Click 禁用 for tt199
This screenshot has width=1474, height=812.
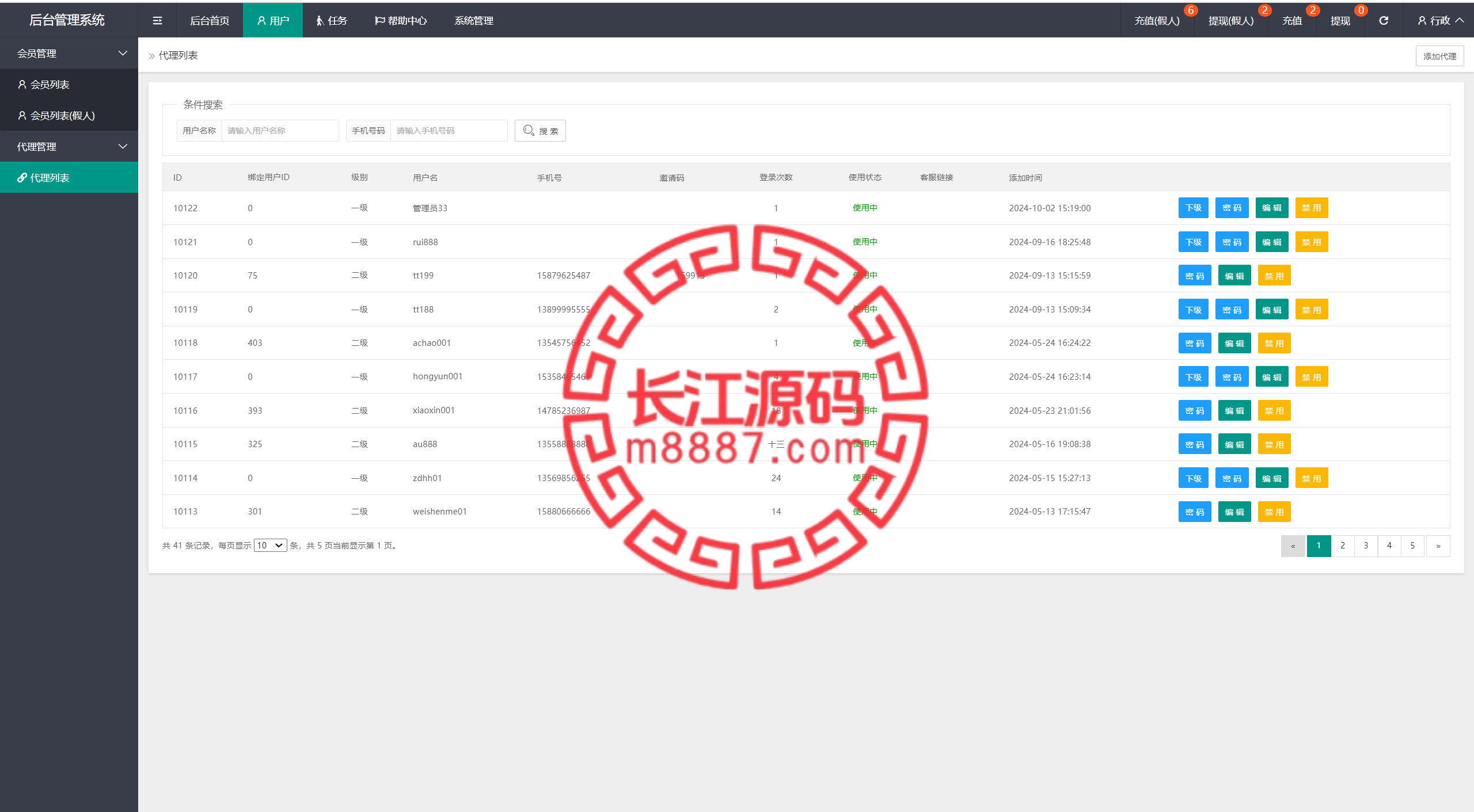[x=1274, y=276]
